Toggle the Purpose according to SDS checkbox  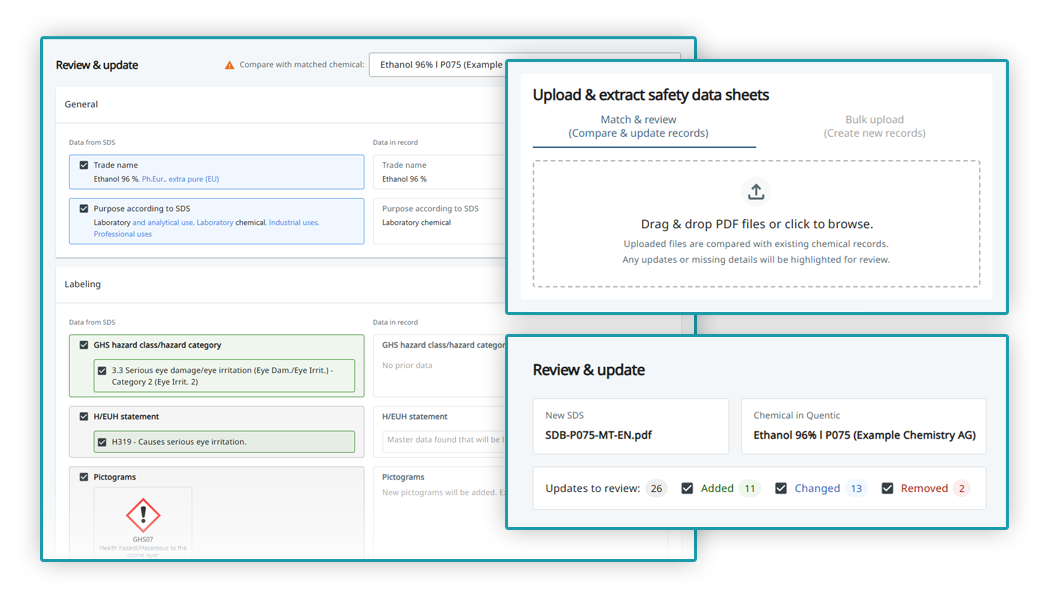83,208
